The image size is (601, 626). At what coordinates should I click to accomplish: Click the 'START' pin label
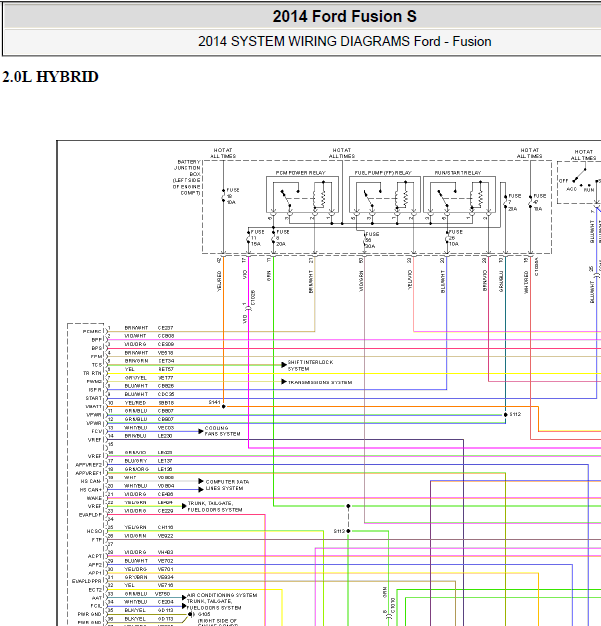tap(94, 398)
